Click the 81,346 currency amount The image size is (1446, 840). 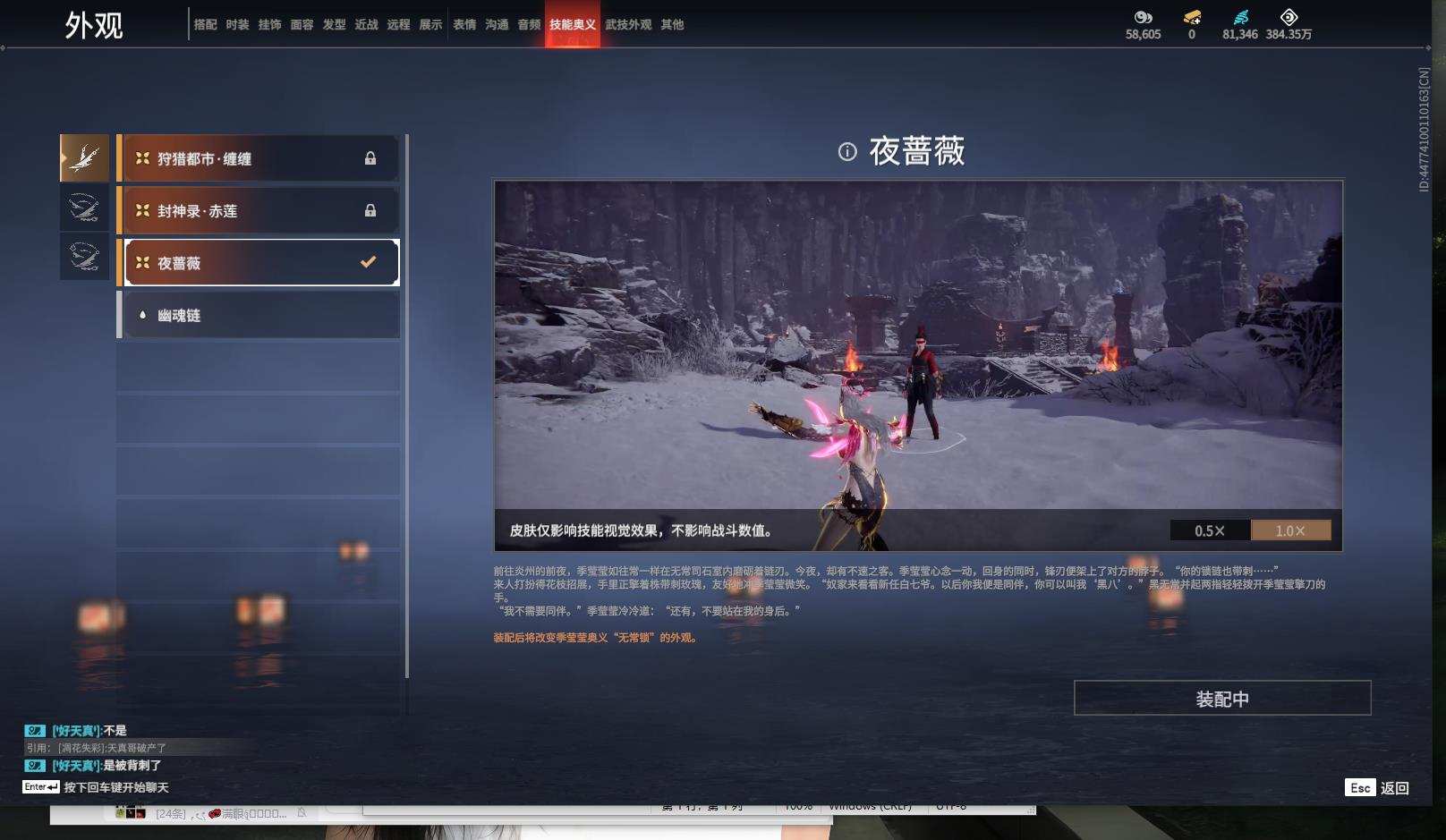click(x=1240, y=34)
